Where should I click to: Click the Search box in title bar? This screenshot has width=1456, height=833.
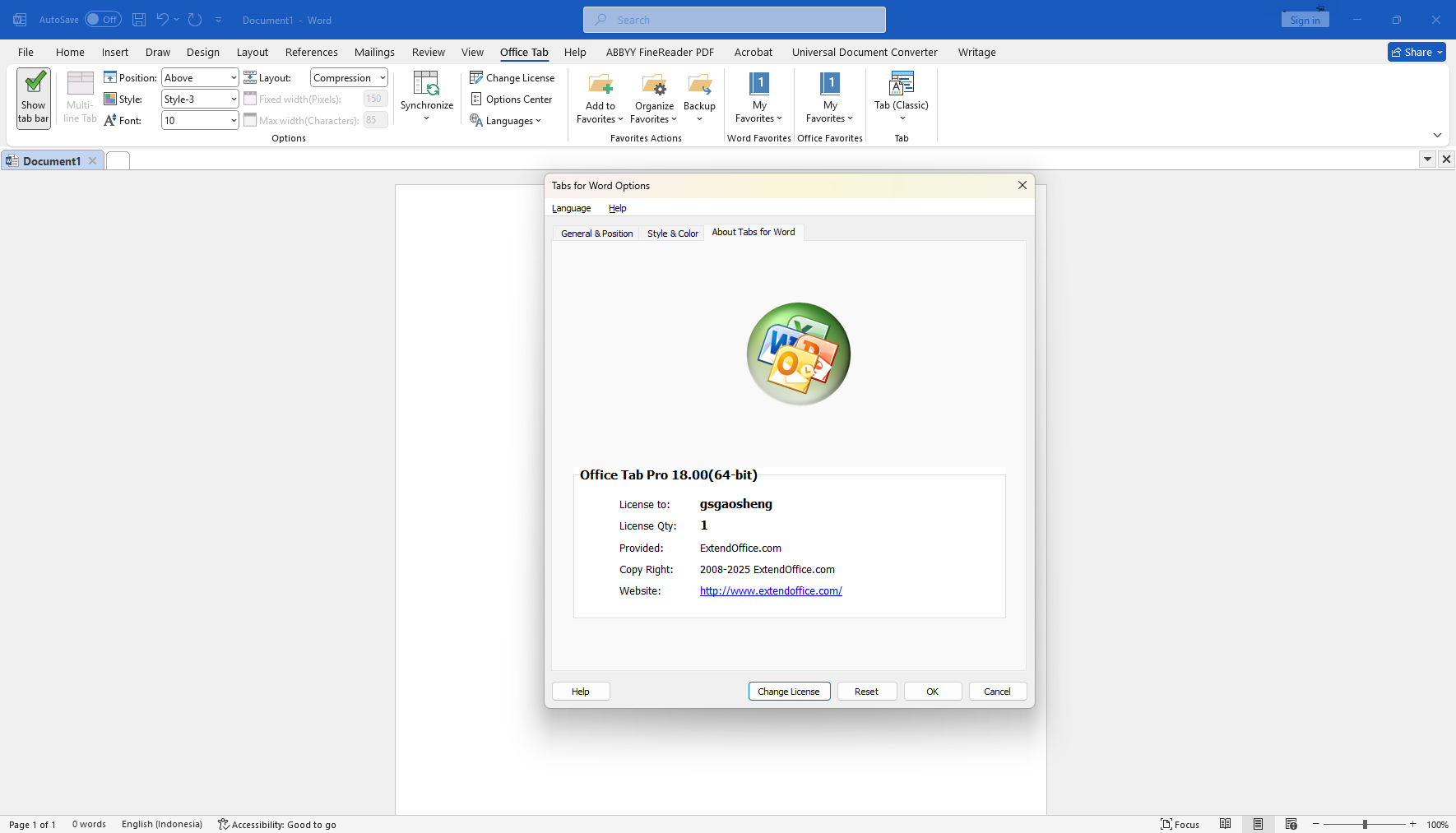tap(734, 20)
